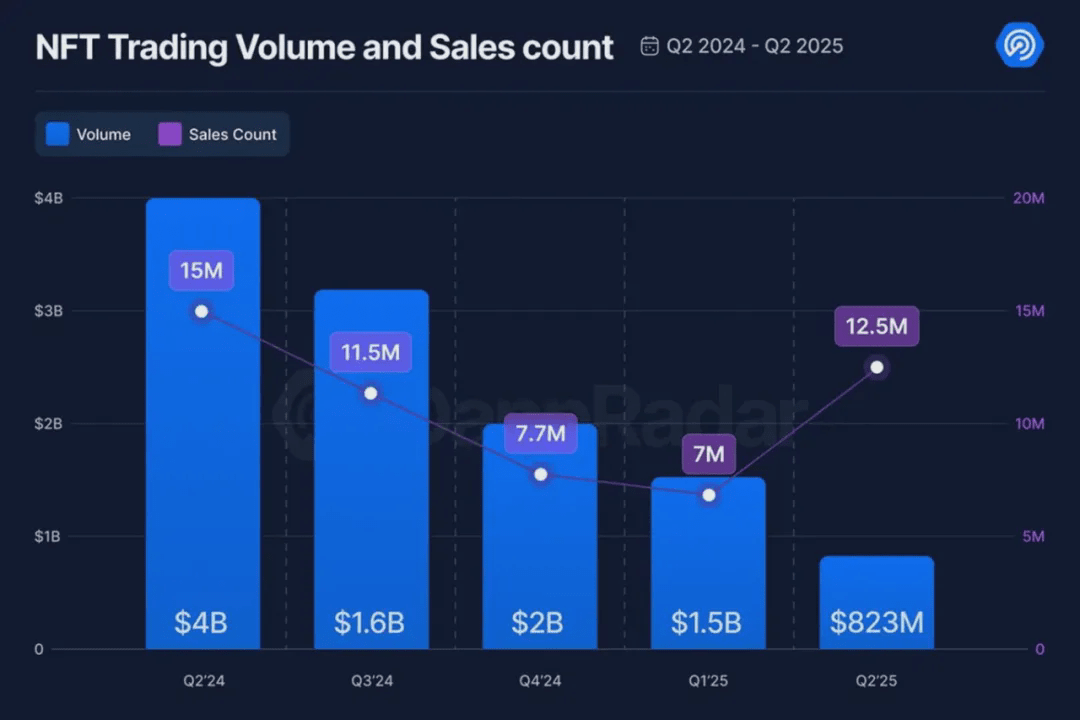The image size is (1080, 720).
Task: Click the Q2'25 x-axis label
Action: [876, 682]
